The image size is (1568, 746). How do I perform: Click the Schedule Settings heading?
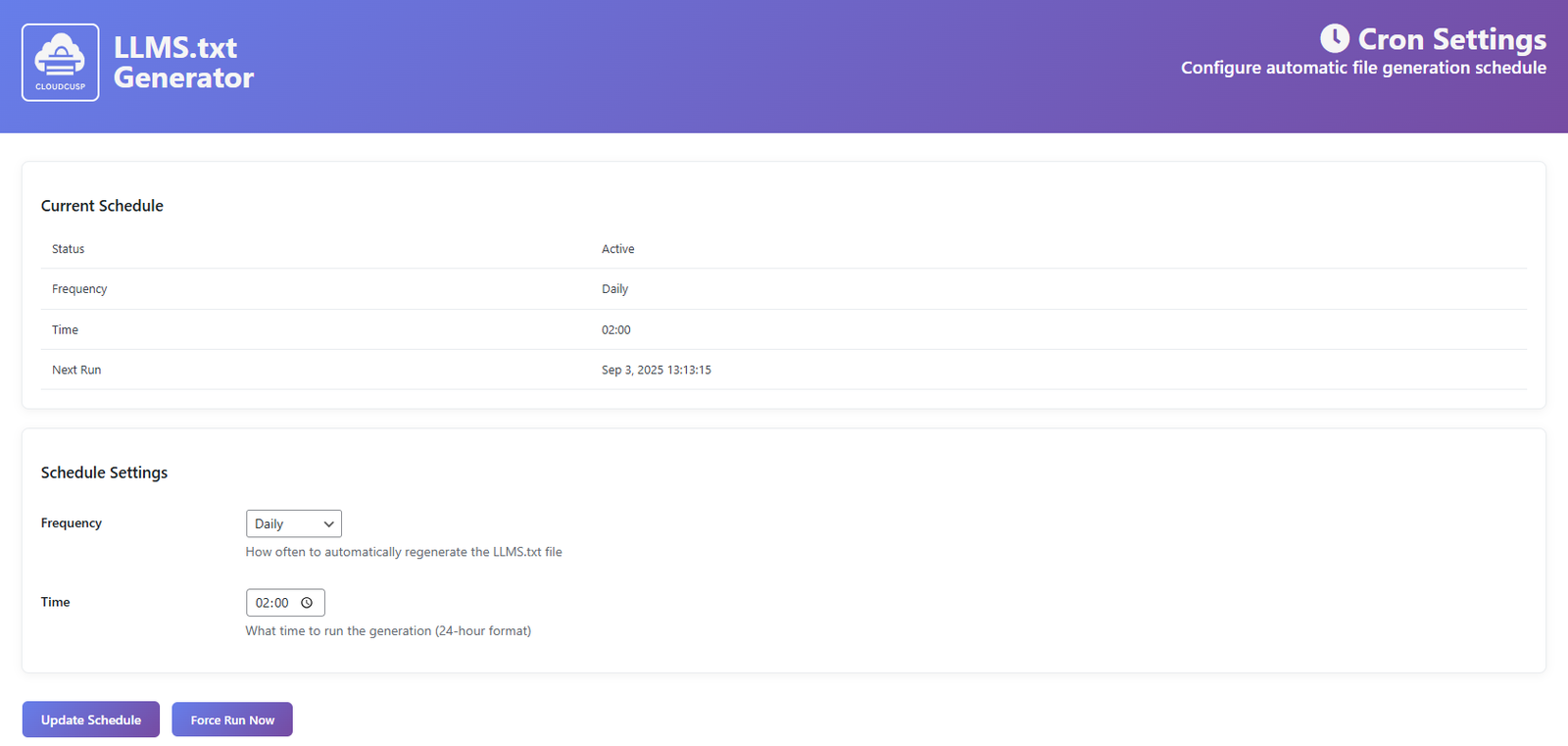click(104, 472)
